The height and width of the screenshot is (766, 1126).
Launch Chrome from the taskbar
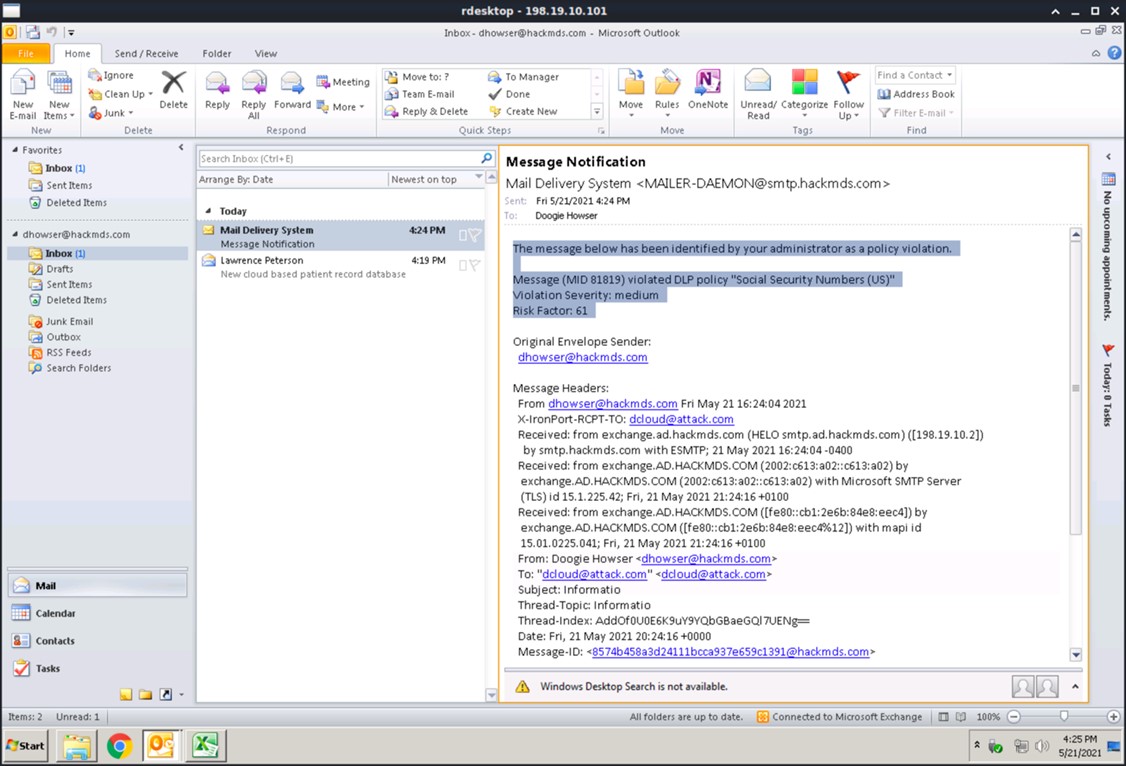(119, 746)
